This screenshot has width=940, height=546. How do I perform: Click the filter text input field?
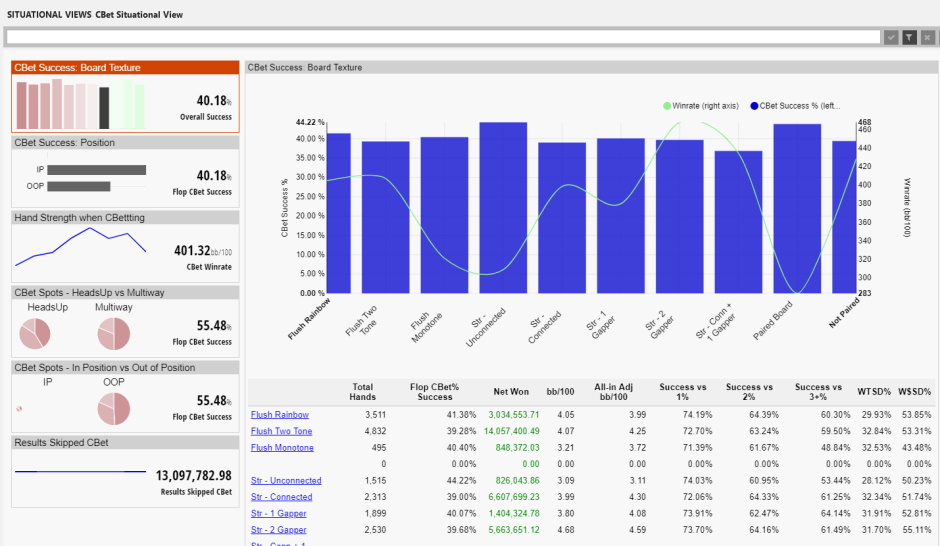(x=443, y=37)
